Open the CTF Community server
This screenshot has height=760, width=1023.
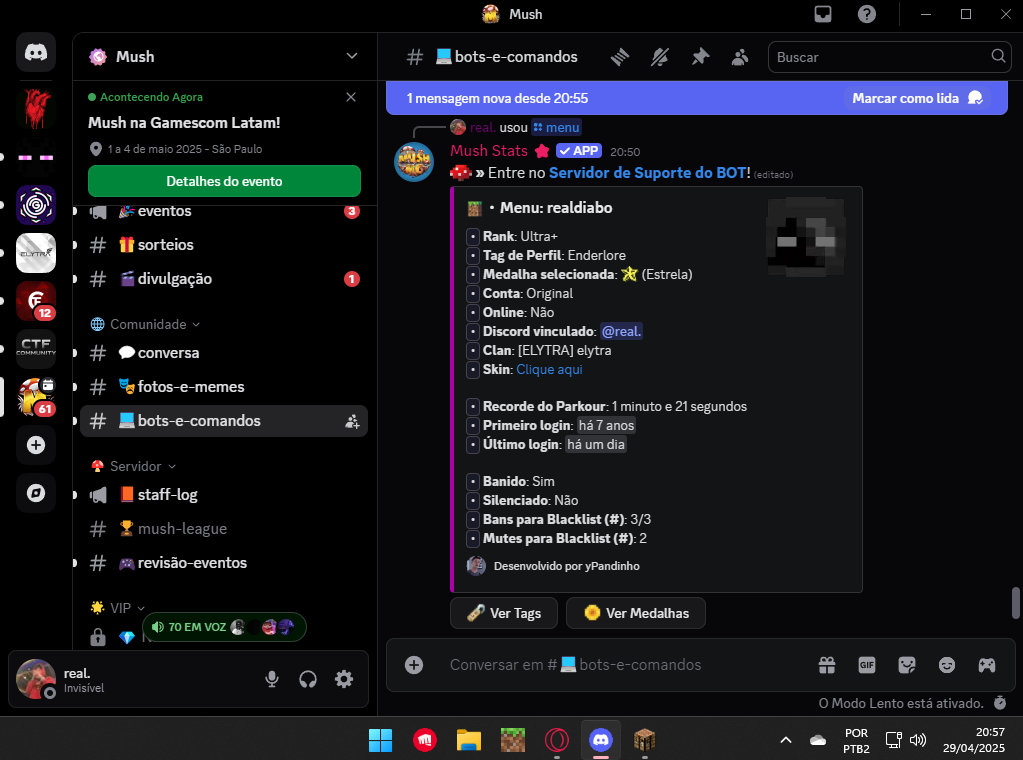tap(36, 348)
